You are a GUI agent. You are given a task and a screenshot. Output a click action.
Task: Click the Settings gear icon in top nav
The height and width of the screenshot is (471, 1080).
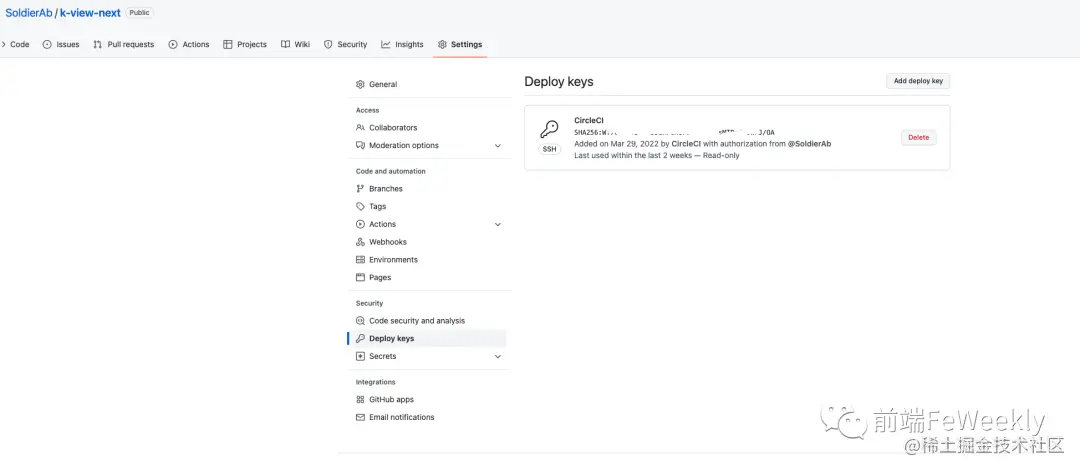tap(442, 44)
